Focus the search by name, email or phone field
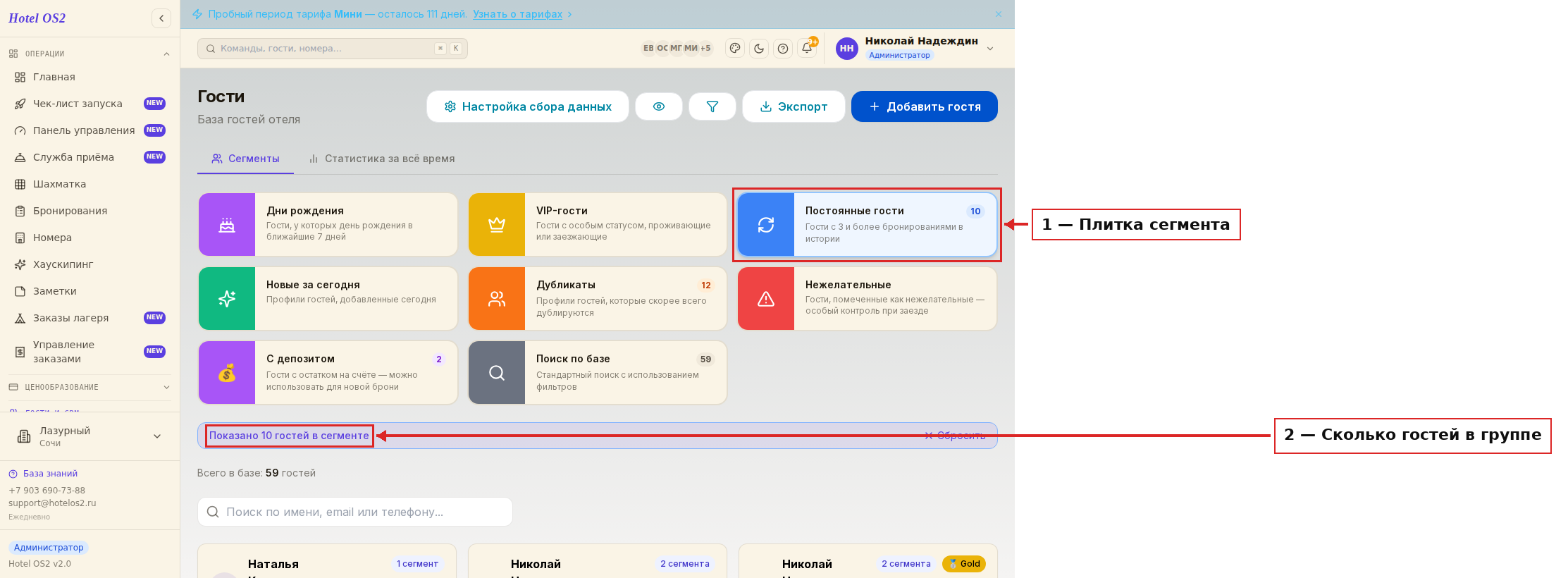Image resolution: width=1568 pixels, height=578 pixels. (x=355, y=512)
